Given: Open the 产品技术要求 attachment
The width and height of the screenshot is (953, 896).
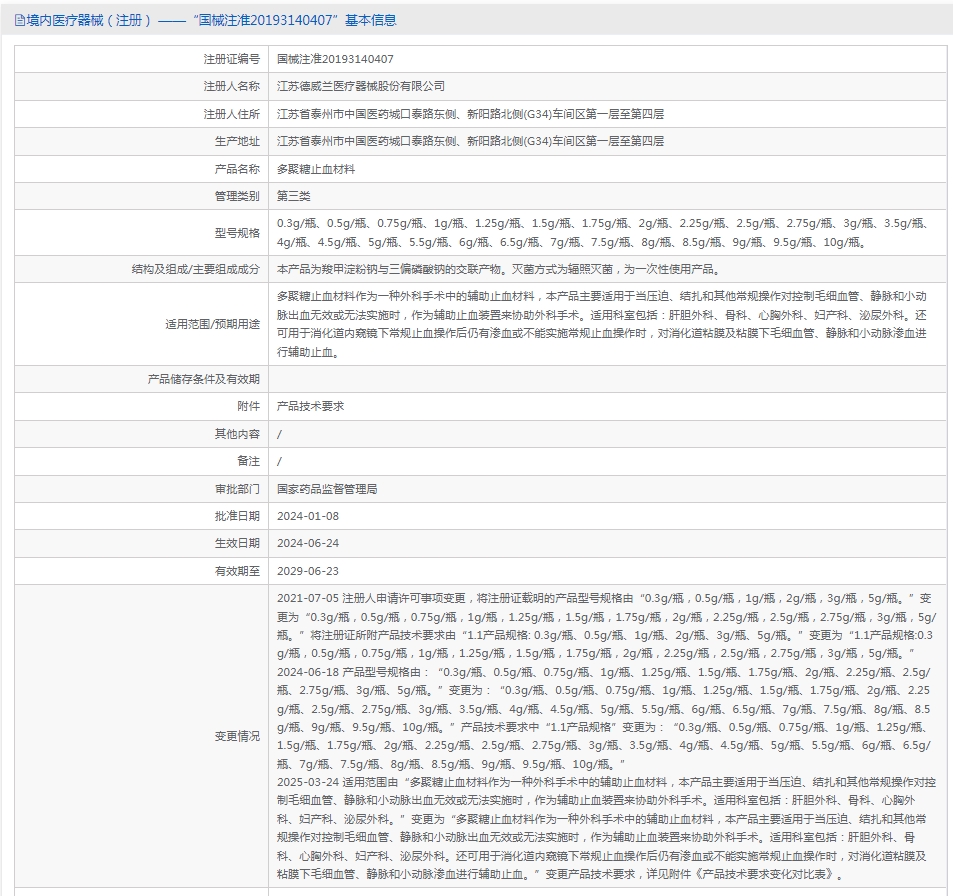Looking at the screenshot, I should click(311, 406).
